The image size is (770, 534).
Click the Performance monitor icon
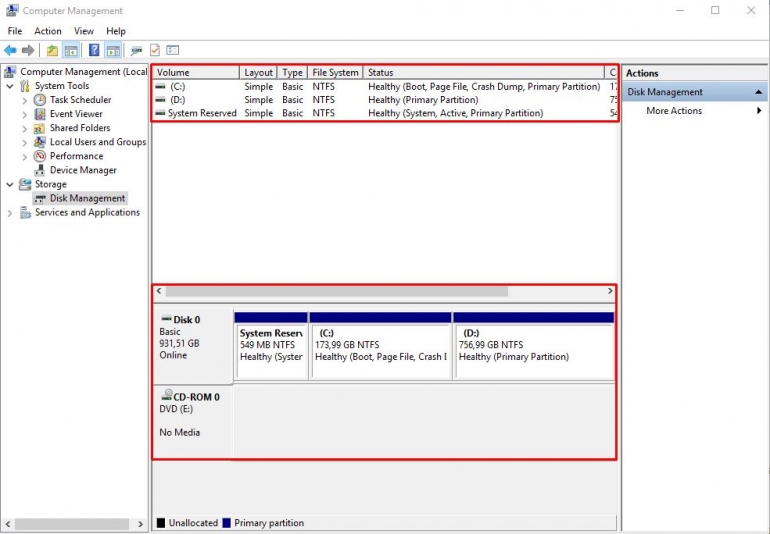(40, 156)
